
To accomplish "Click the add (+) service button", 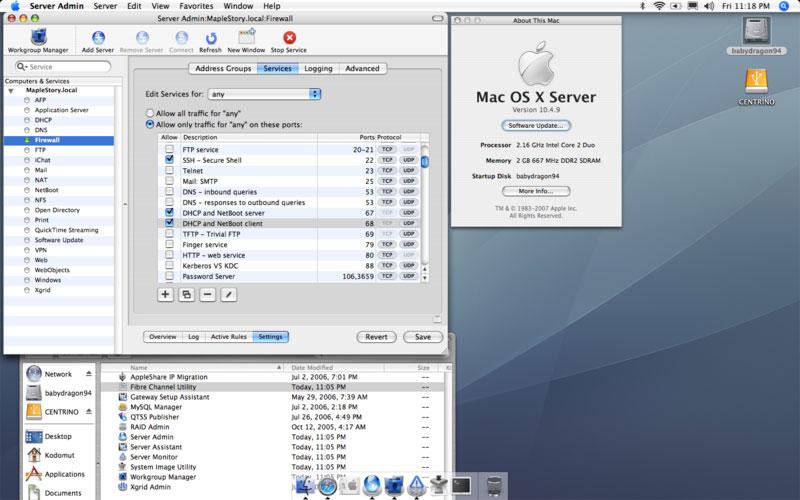I will (x=165, y=294).
